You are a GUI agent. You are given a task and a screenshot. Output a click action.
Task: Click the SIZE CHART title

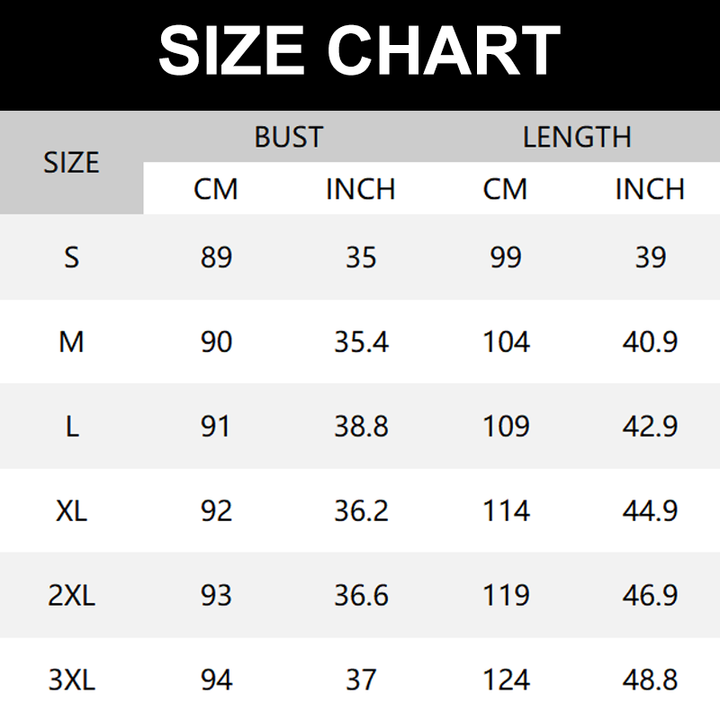click(360, 50)
